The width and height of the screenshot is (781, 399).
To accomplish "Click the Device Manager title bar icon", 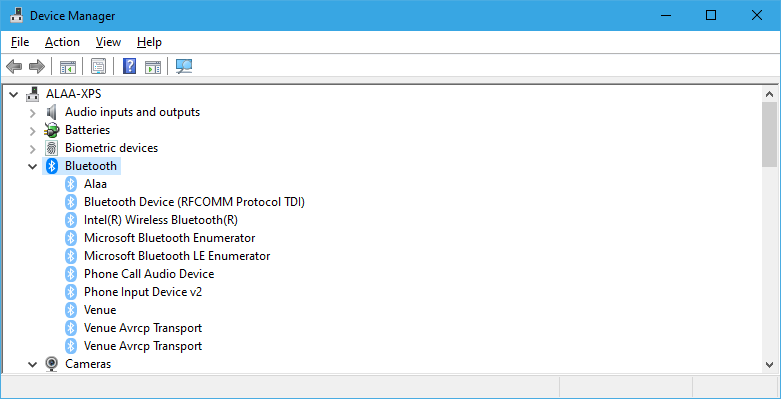I will pos(16,15).
